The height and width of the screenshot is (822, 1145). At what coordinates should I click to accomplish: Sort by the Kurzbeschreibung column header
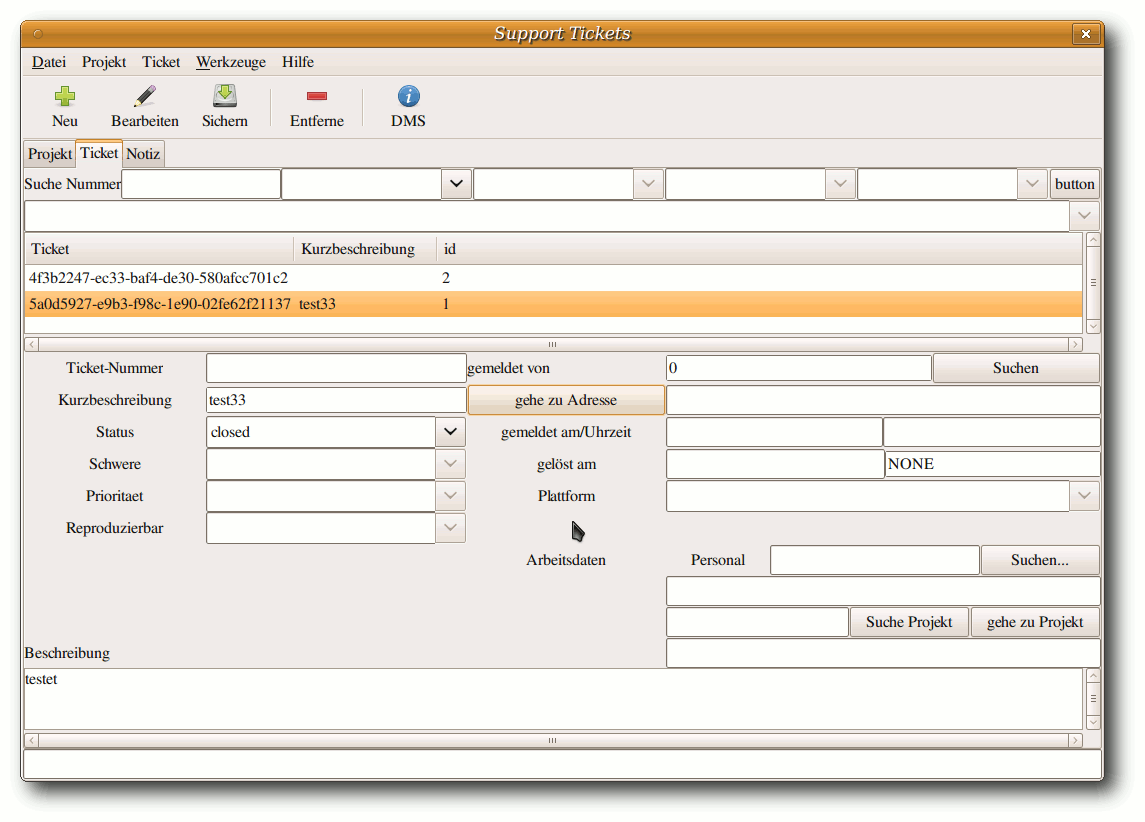pyautogui.click(x=364, y=249)
